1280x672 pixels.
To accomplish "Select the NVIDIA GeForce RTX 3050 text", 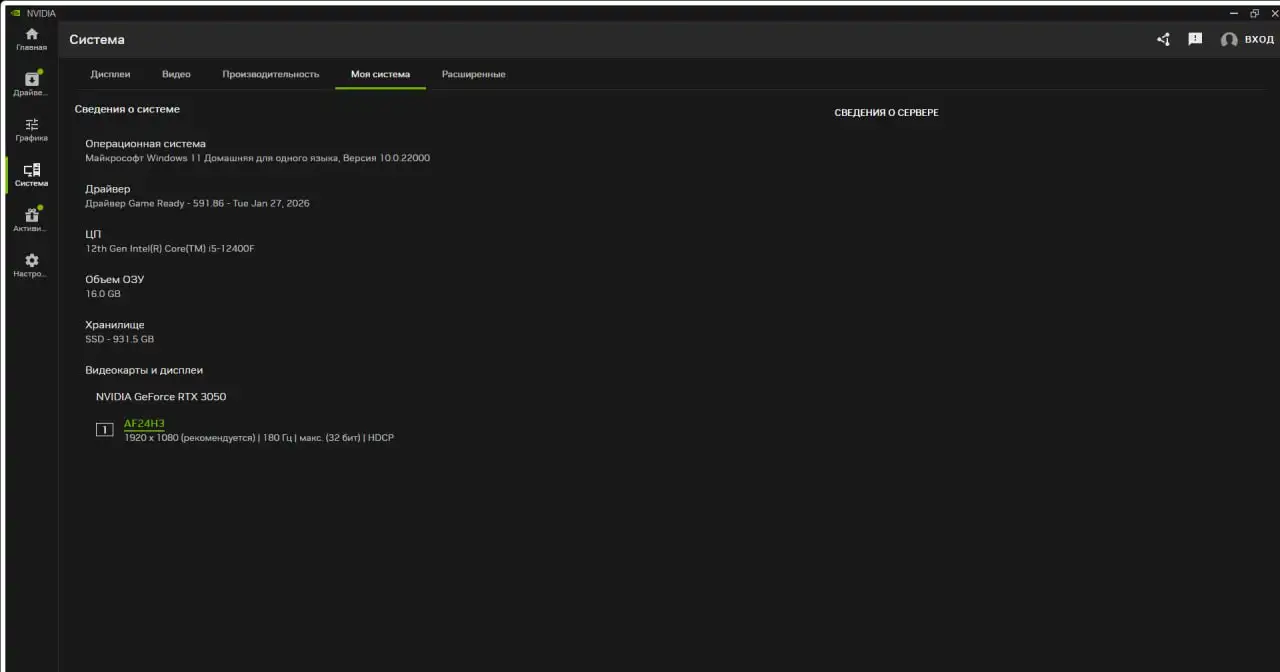I will pyautogui.click(x=161, y=397).
